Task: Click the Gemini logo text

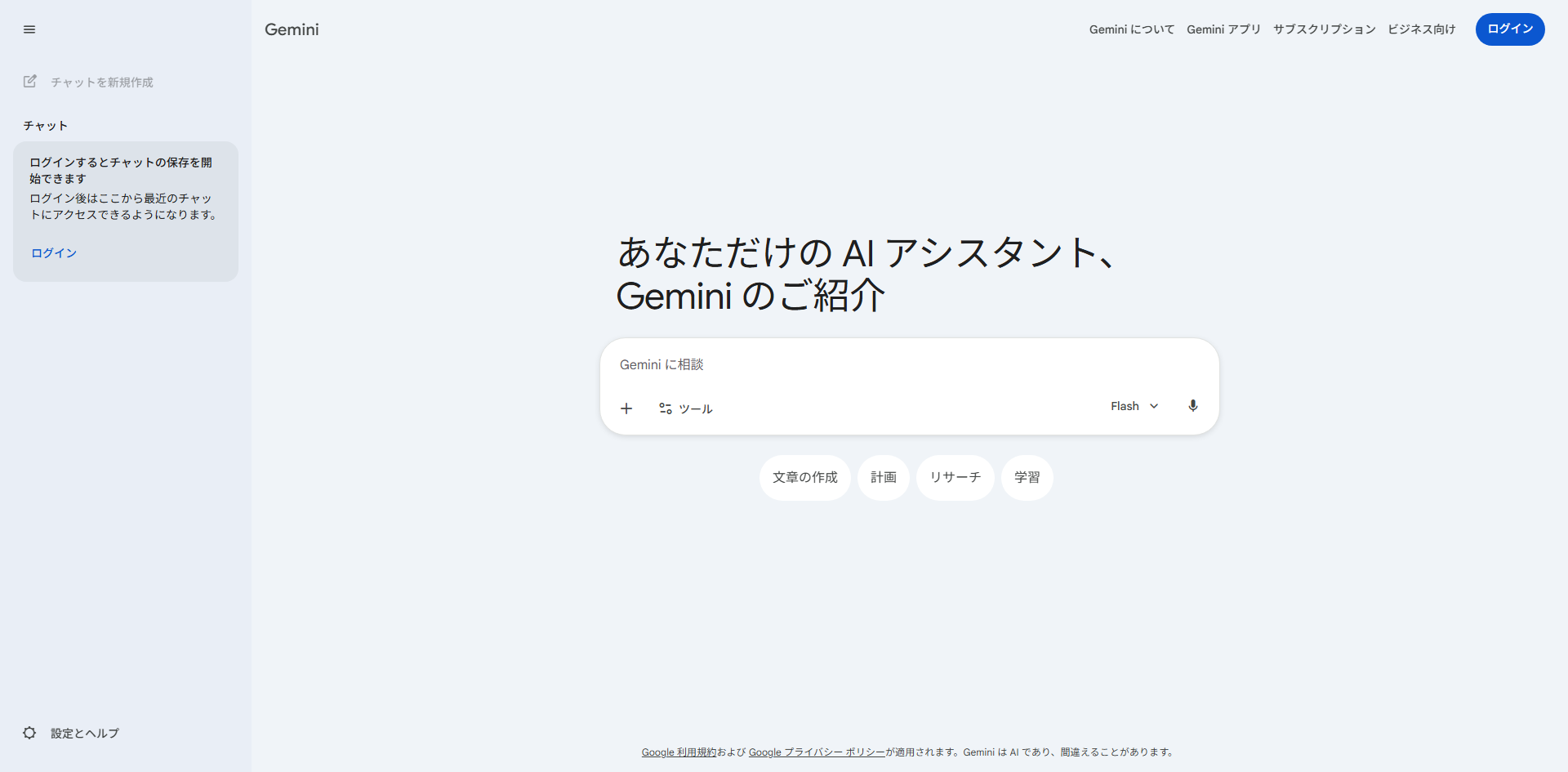Action: click(292, 29)
